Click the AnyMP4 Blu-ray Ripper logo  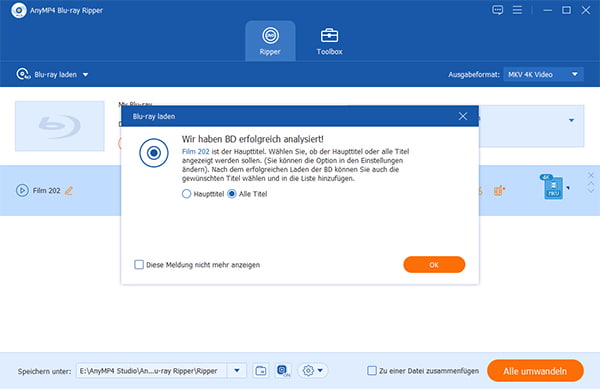tap(18, 10)
